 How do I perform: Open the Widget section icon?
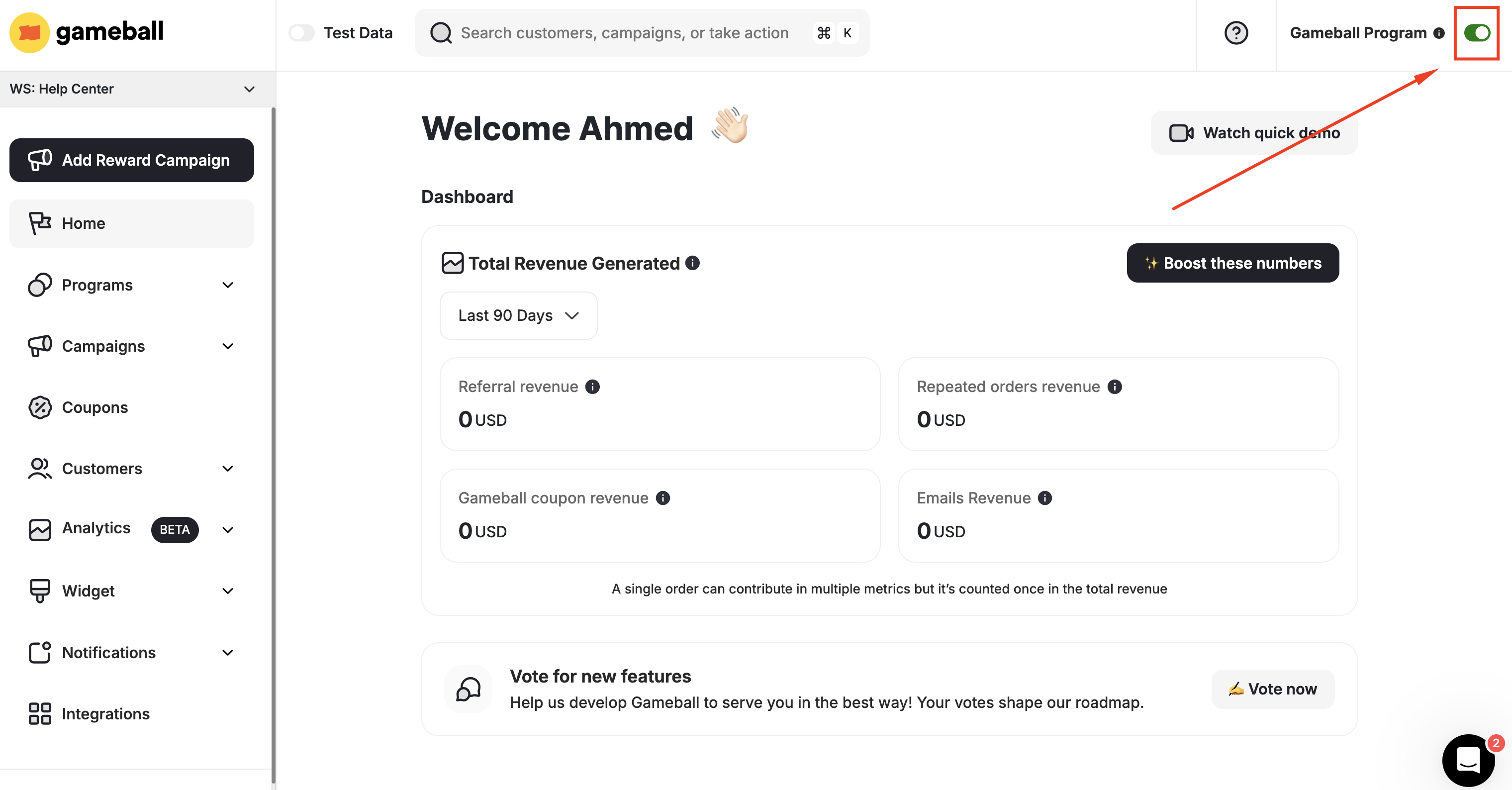[39, 591]
